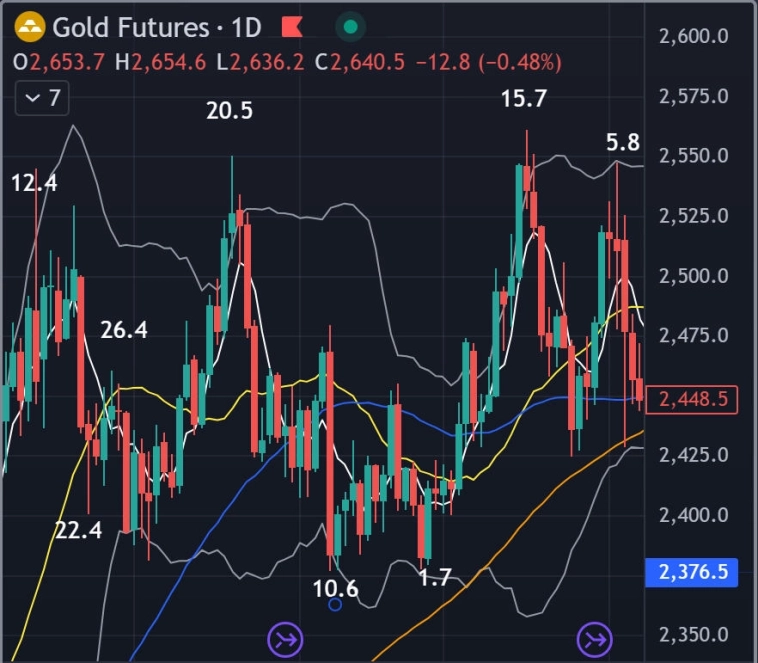Viewport: 758px width, 663px height.
Task: Open the Gold Futures · 1D symbol title
Action: click(161, 26)
